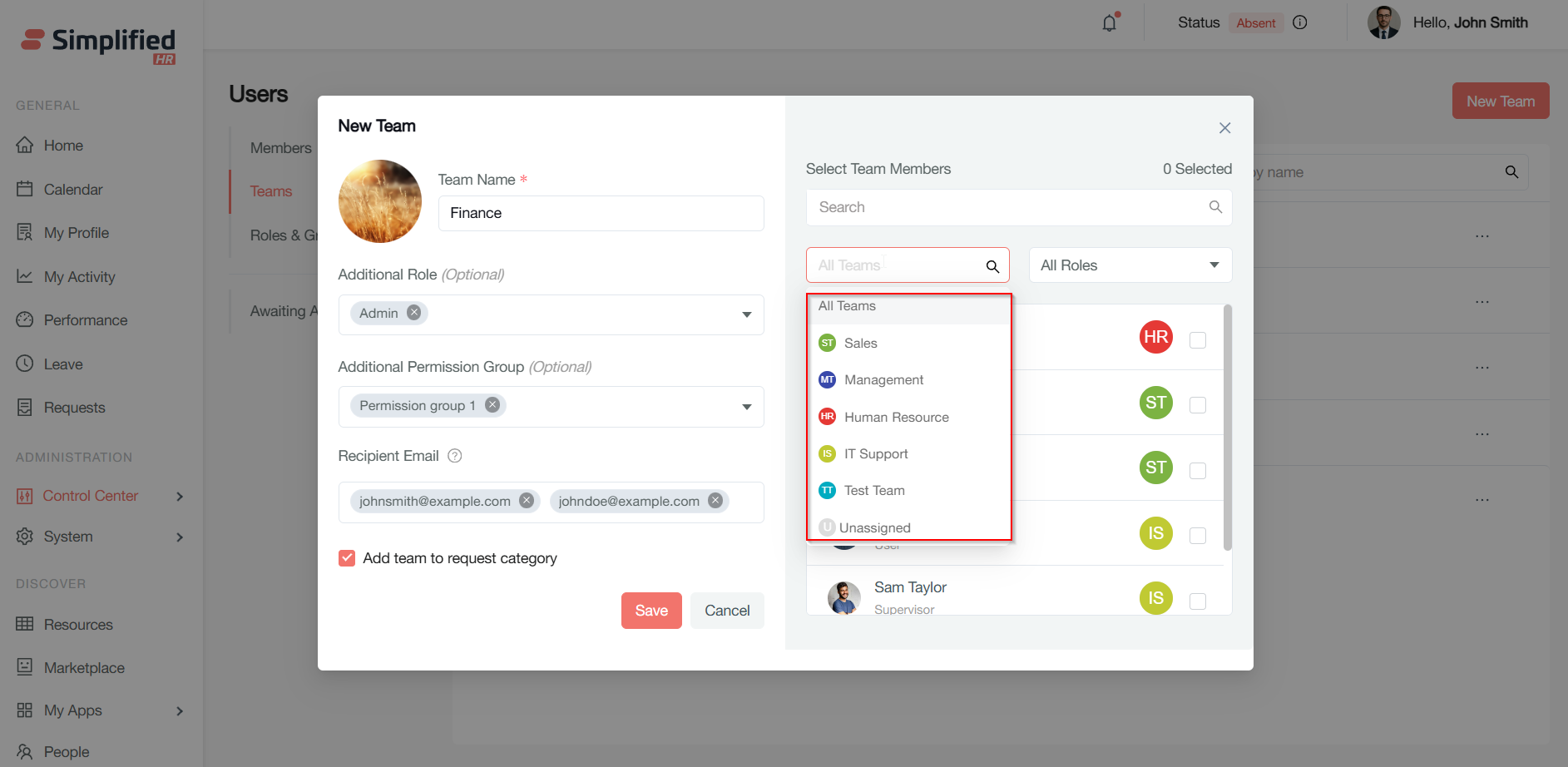Open Calendar from the sidebar
1568x767 pixels.
pos(73,190)
